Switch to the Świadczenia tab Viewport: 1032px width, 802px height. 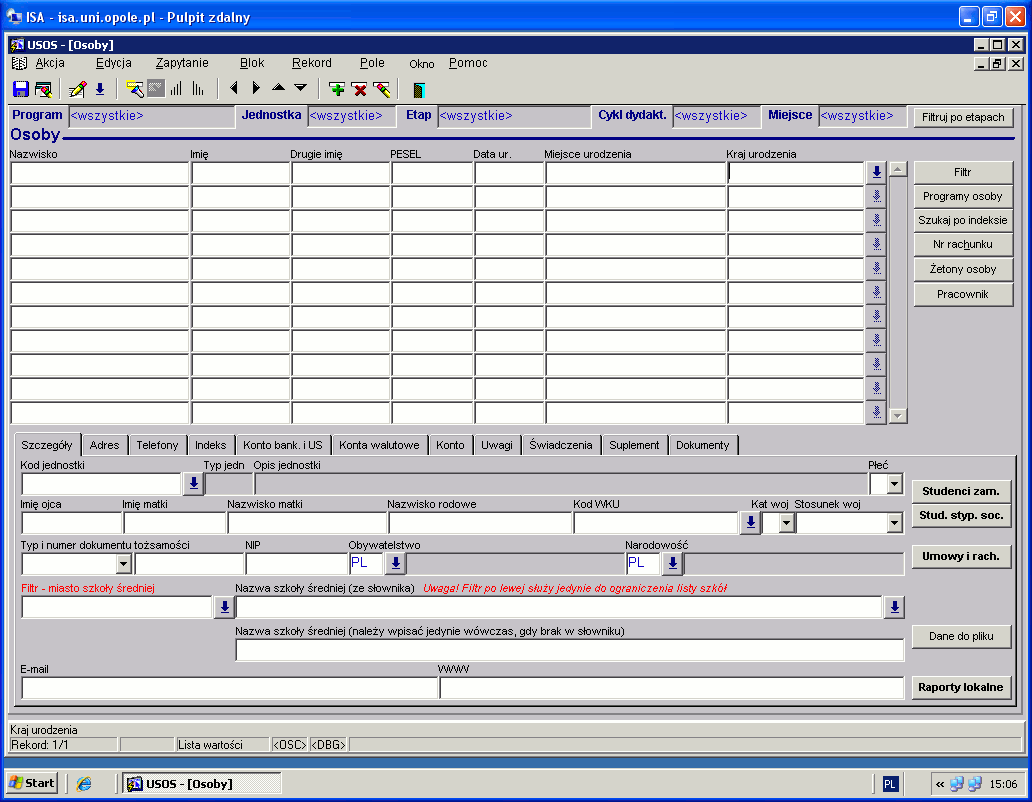coord(561,445)
